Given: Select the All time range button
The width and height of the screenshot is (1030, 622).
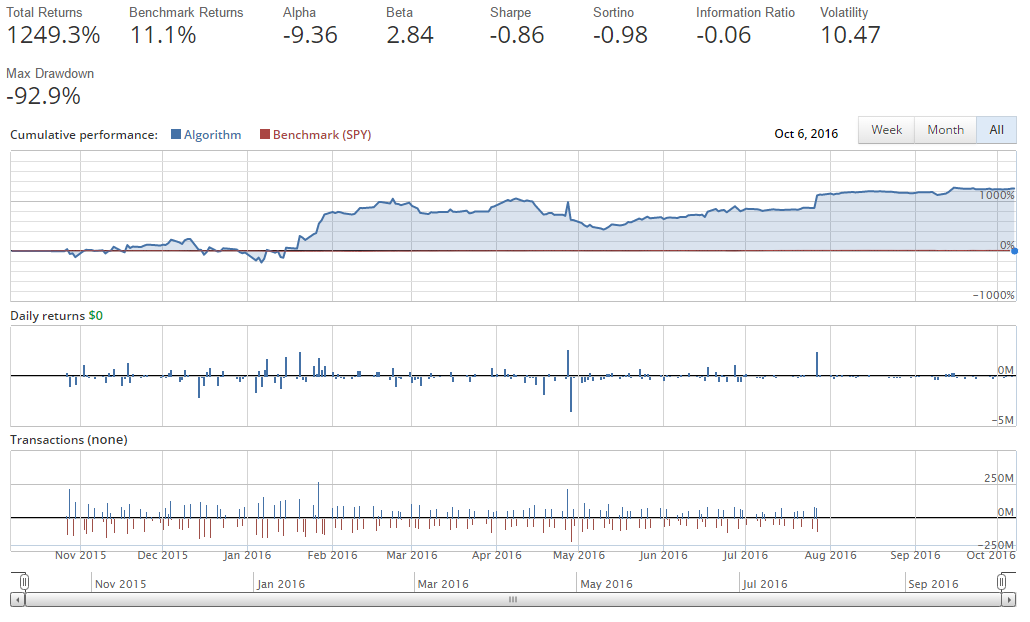Looking at the screenshot, I should tap(996, 130).
